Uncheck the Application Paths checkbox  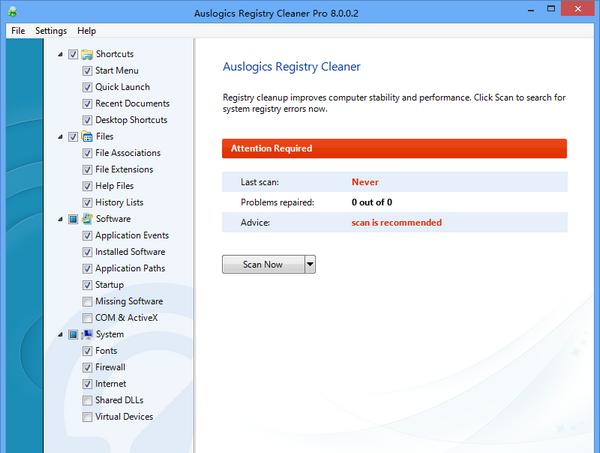87,269
